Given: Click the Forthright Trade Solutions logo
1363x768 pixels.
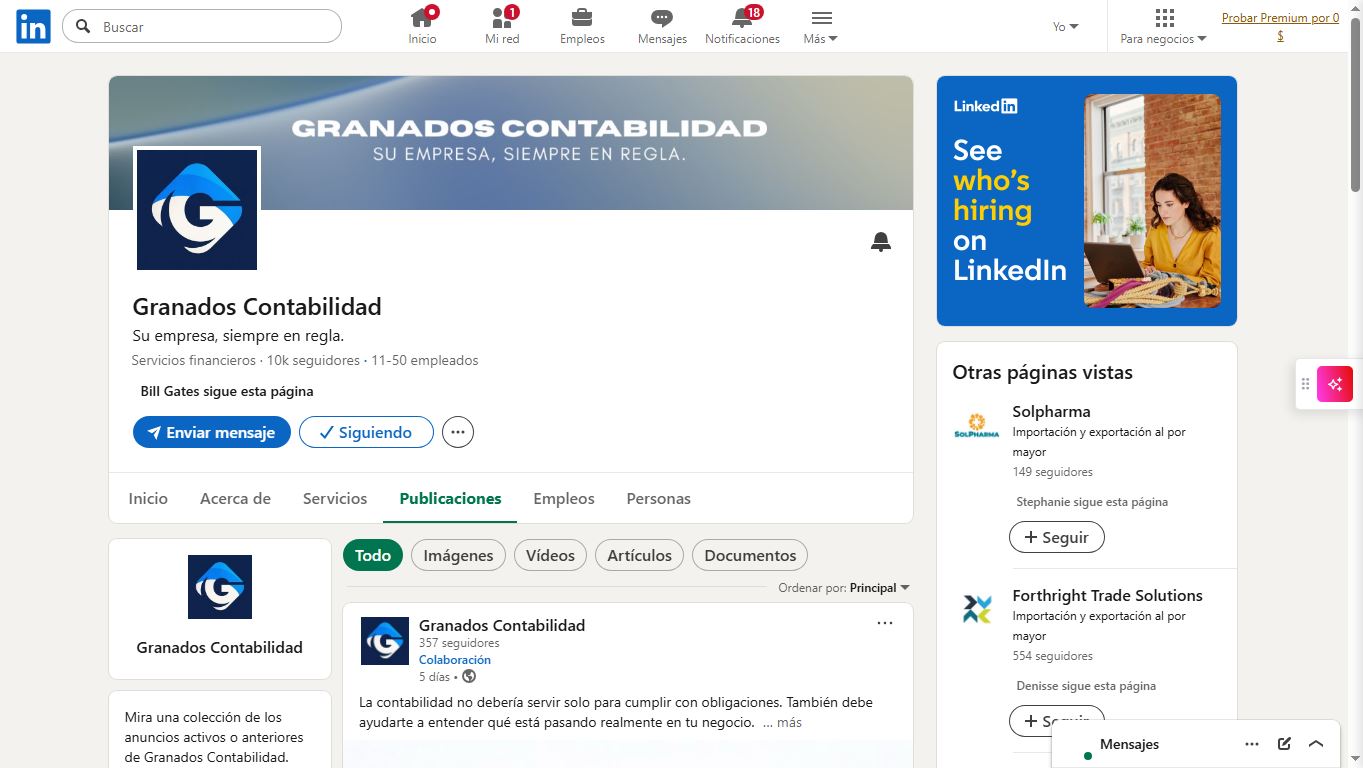Looking at the screenshot, I should coord(977,610).
